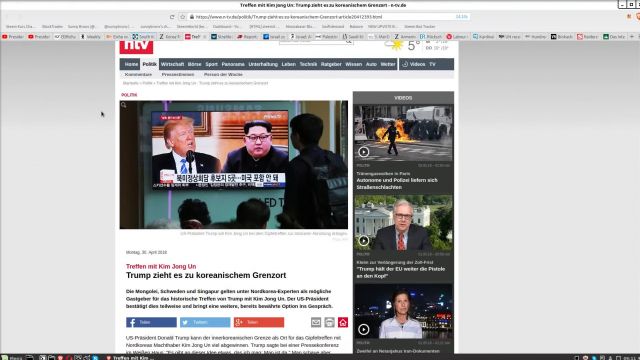Switch to the 'Das letz' browser tab
Viewport: 640px width, 360px height.
click(x=614, y=37)
